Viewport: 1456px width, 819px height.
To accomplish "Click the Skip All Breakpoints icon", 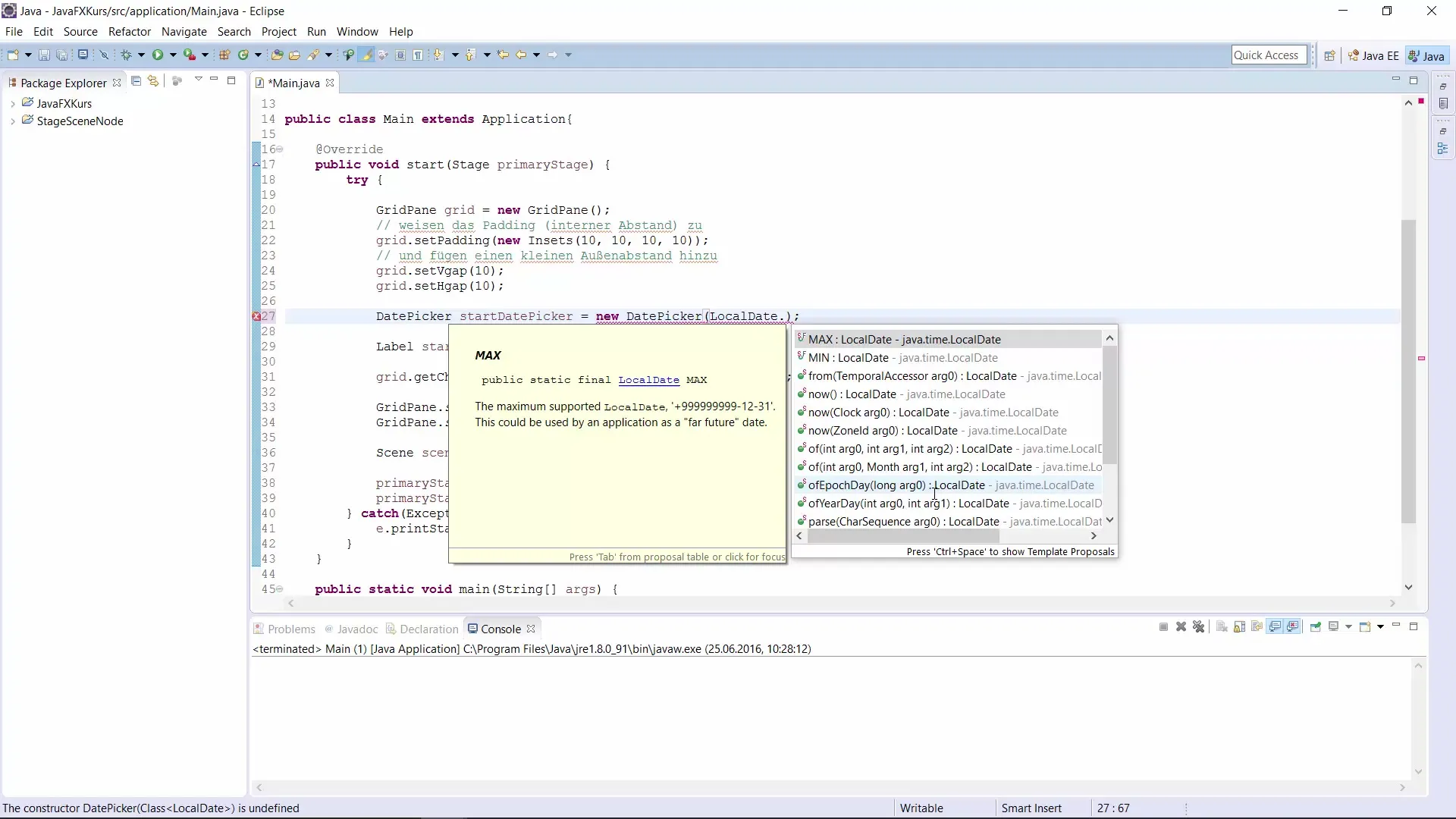I will (104, 55).
